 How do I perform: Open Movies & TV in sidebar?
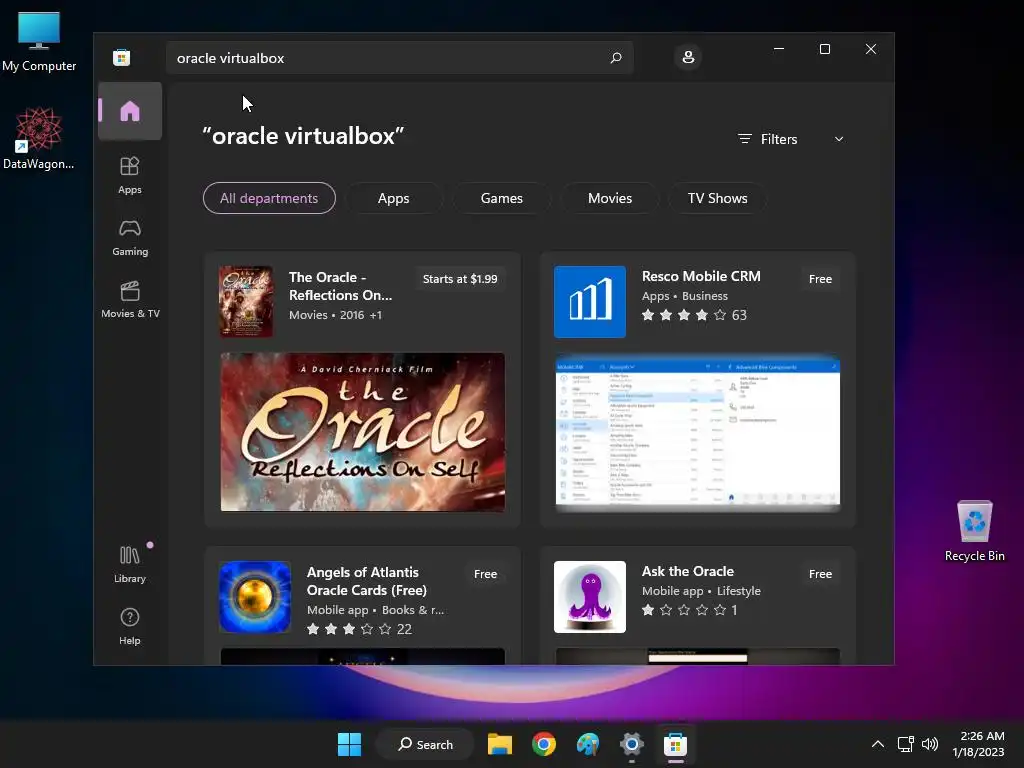[x=130, y=300]
